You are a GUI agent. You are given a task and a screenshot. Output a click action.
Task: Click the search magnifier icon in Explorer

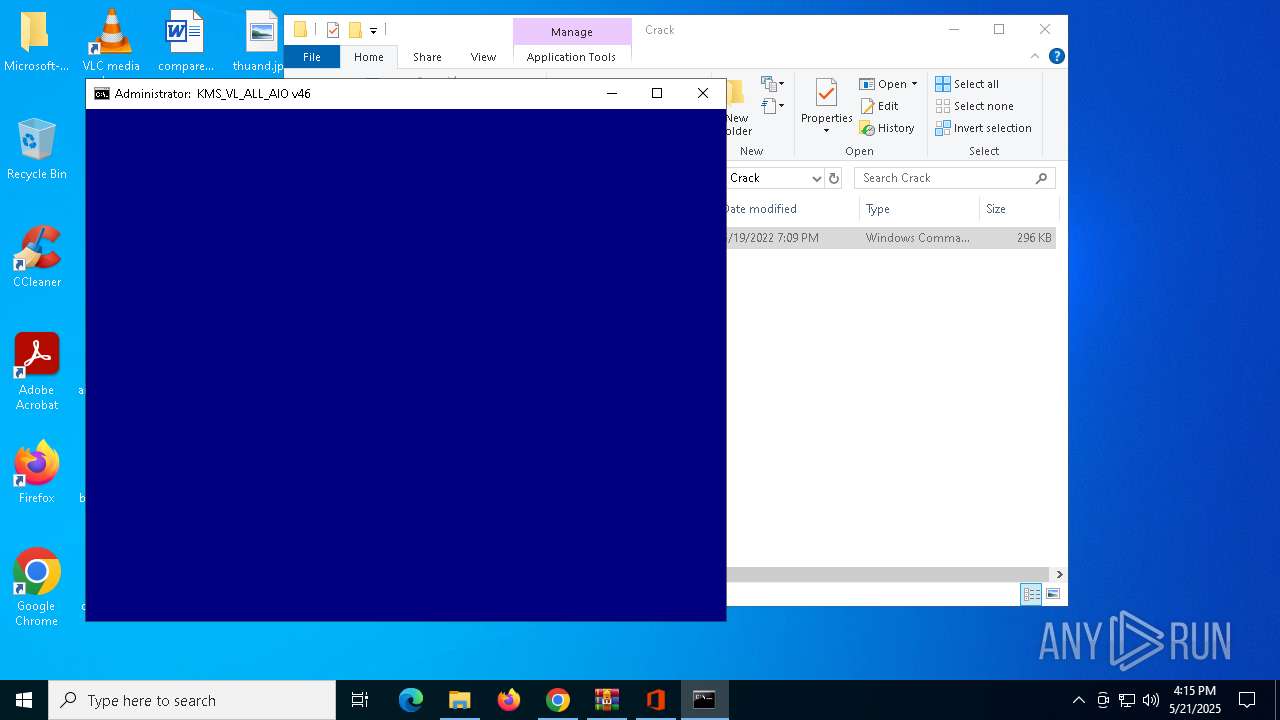(1041, 178)
